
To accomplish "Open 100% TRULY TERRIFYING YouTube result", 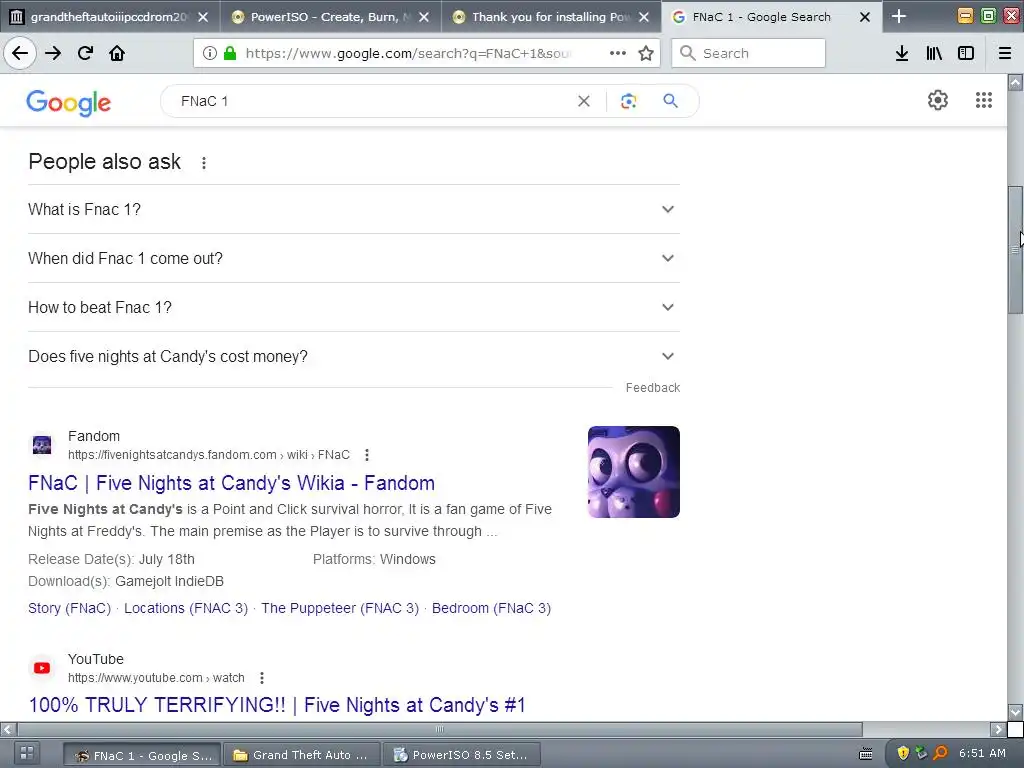I will coord(277,705).
